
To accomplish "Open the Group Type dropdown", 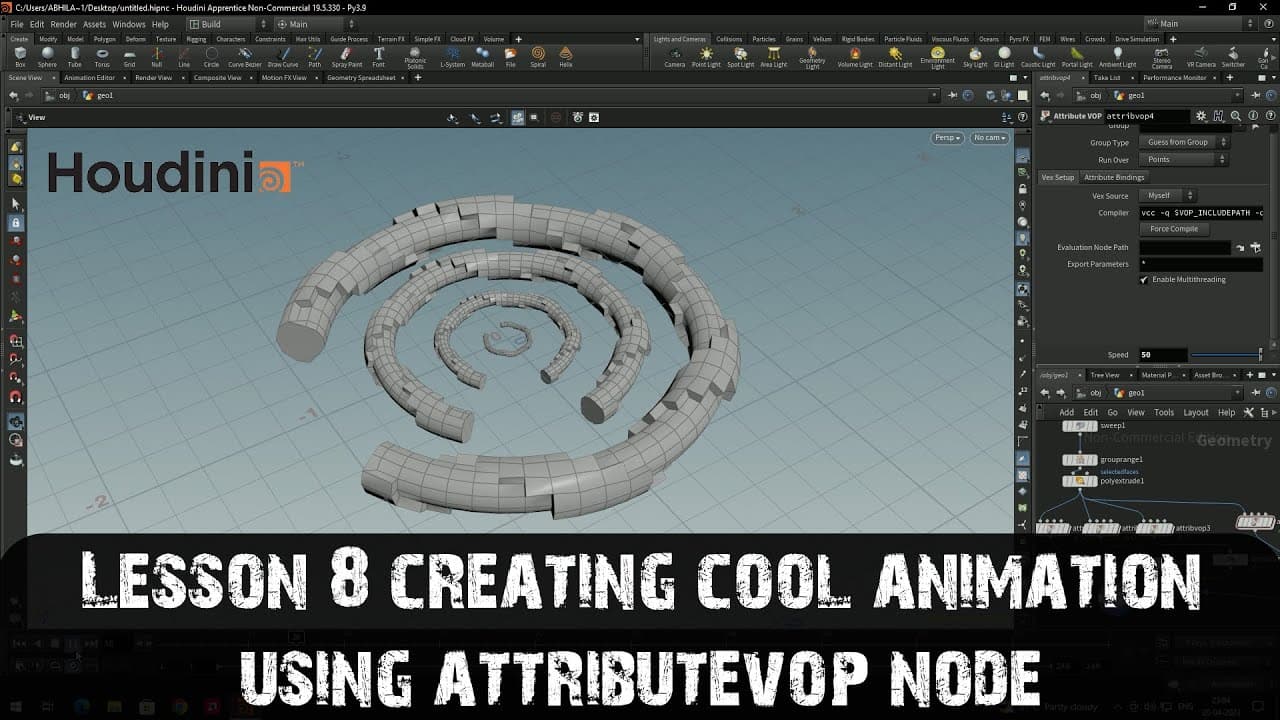I will point(1184,142).
